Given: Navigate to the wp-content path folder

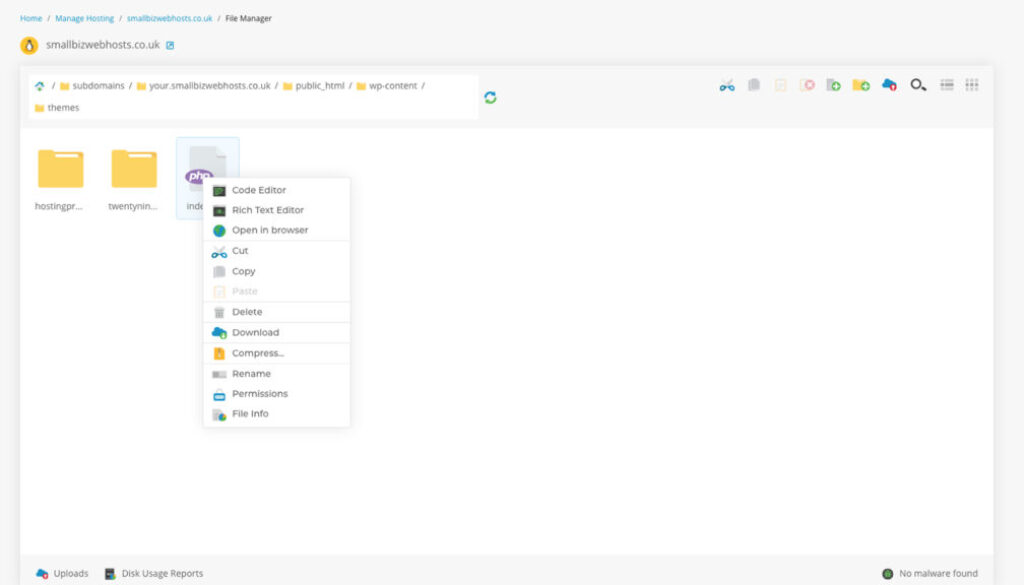Looking at the screenshot, I should coord(387,86).
